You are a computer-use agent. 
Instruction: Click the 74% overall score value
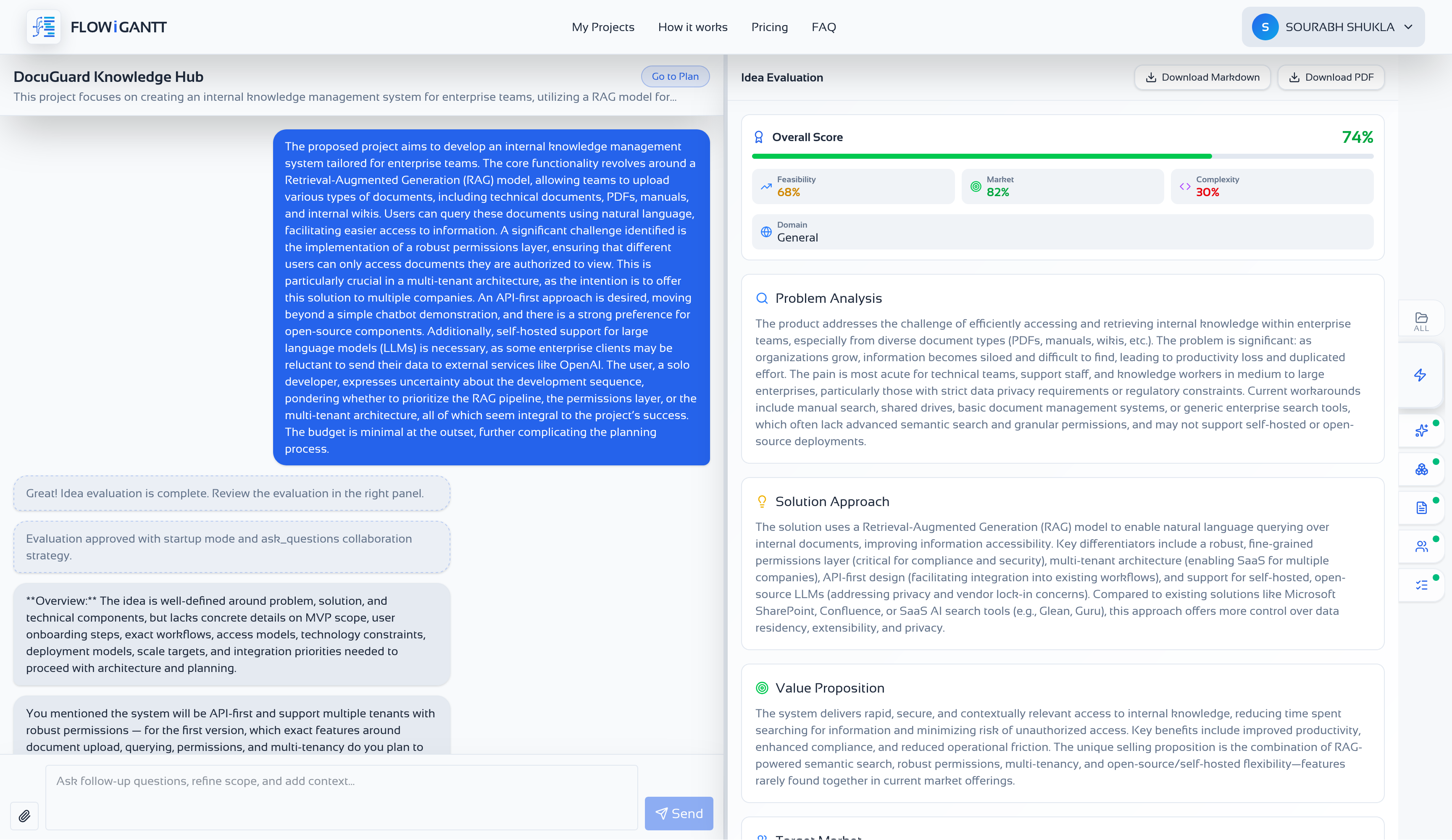[1357, 137]
